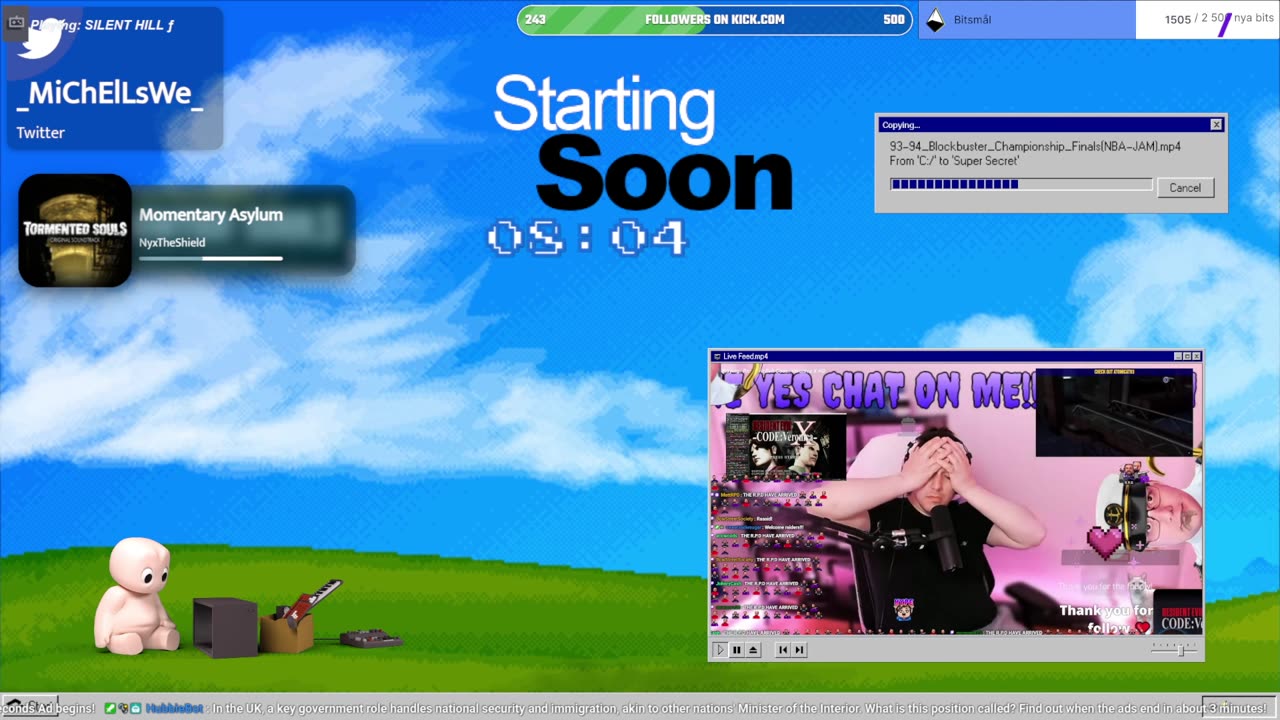Click the FOLLOWERS ON KICK.COM label

(714, 20)
